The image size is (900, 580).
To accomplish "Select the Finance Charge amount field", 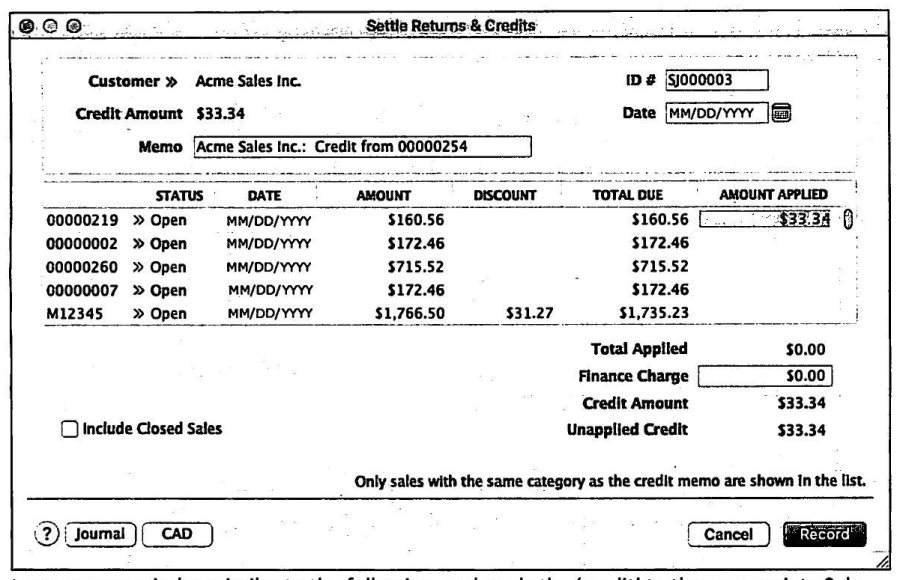I will pos(765,376).
